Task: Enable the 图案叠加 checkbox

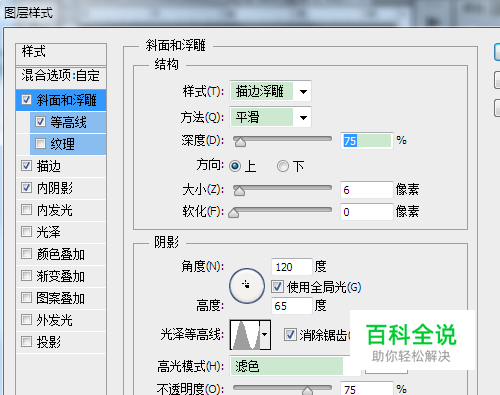Action: (26, 298)
